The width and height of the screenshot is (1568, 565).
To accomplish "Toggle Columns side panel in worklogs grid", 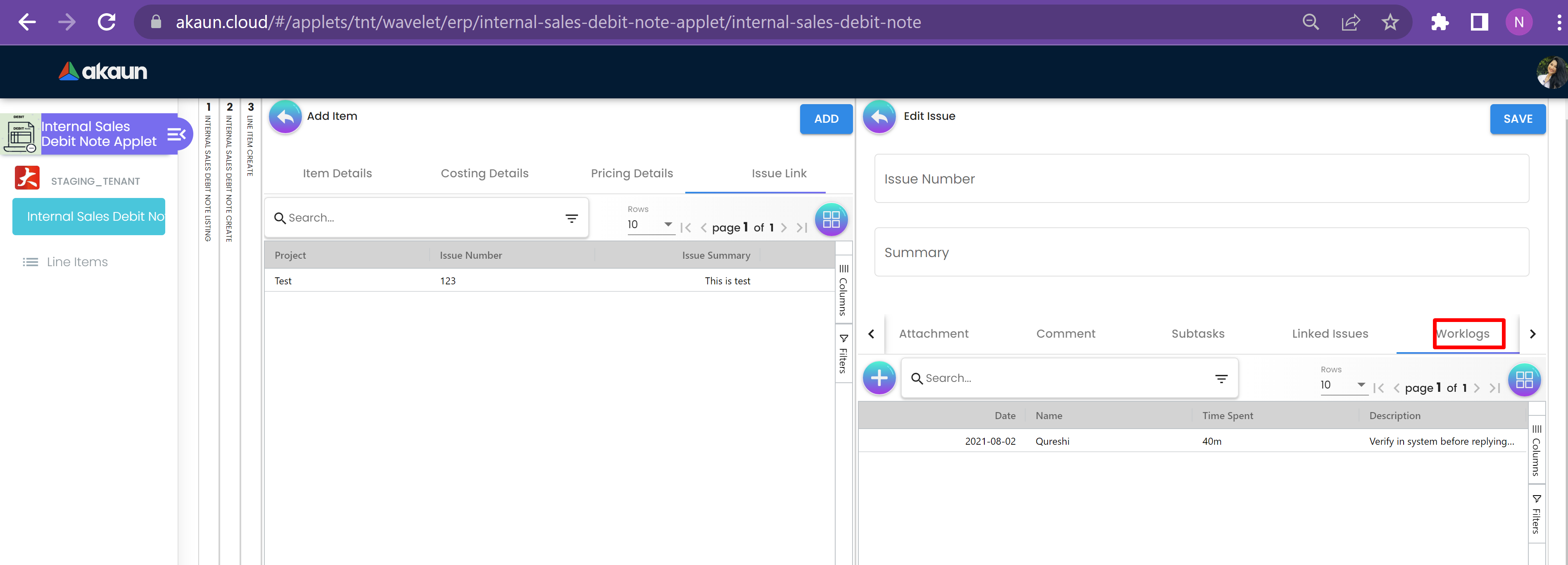I will point(1536,451).
